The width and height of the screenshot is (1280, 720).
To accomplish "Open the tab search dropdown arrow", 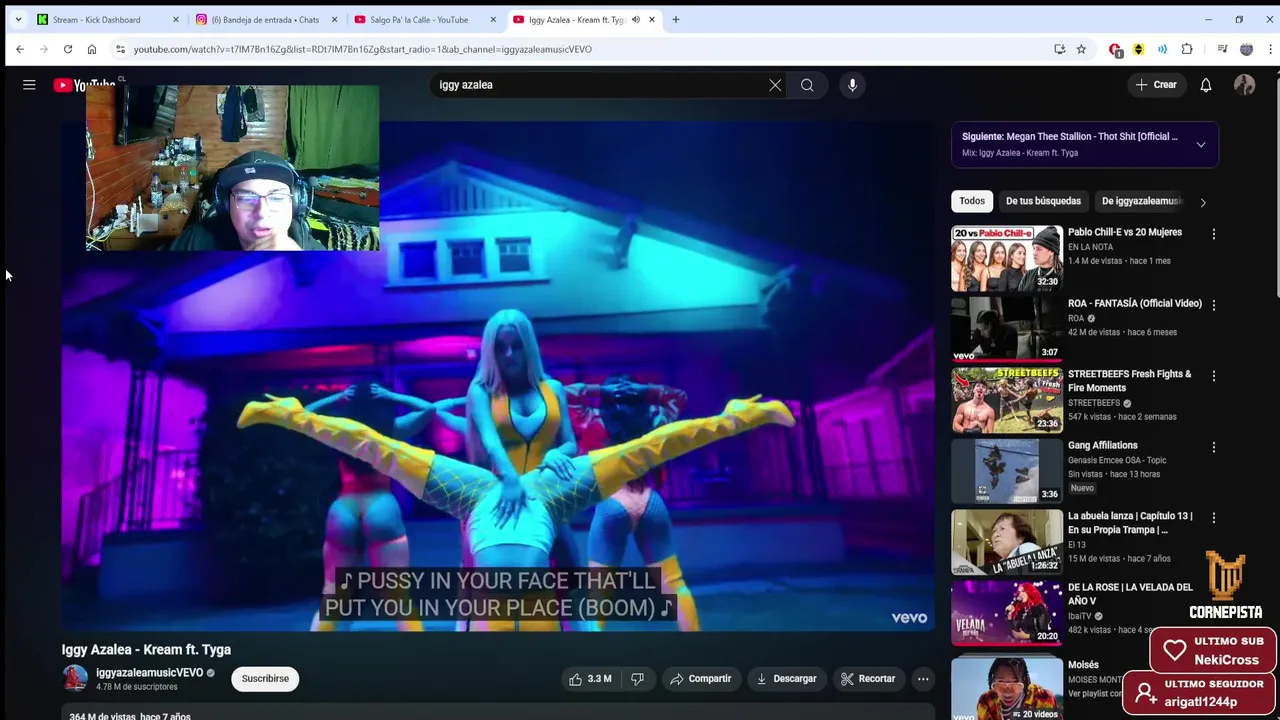I will point(18,20).
